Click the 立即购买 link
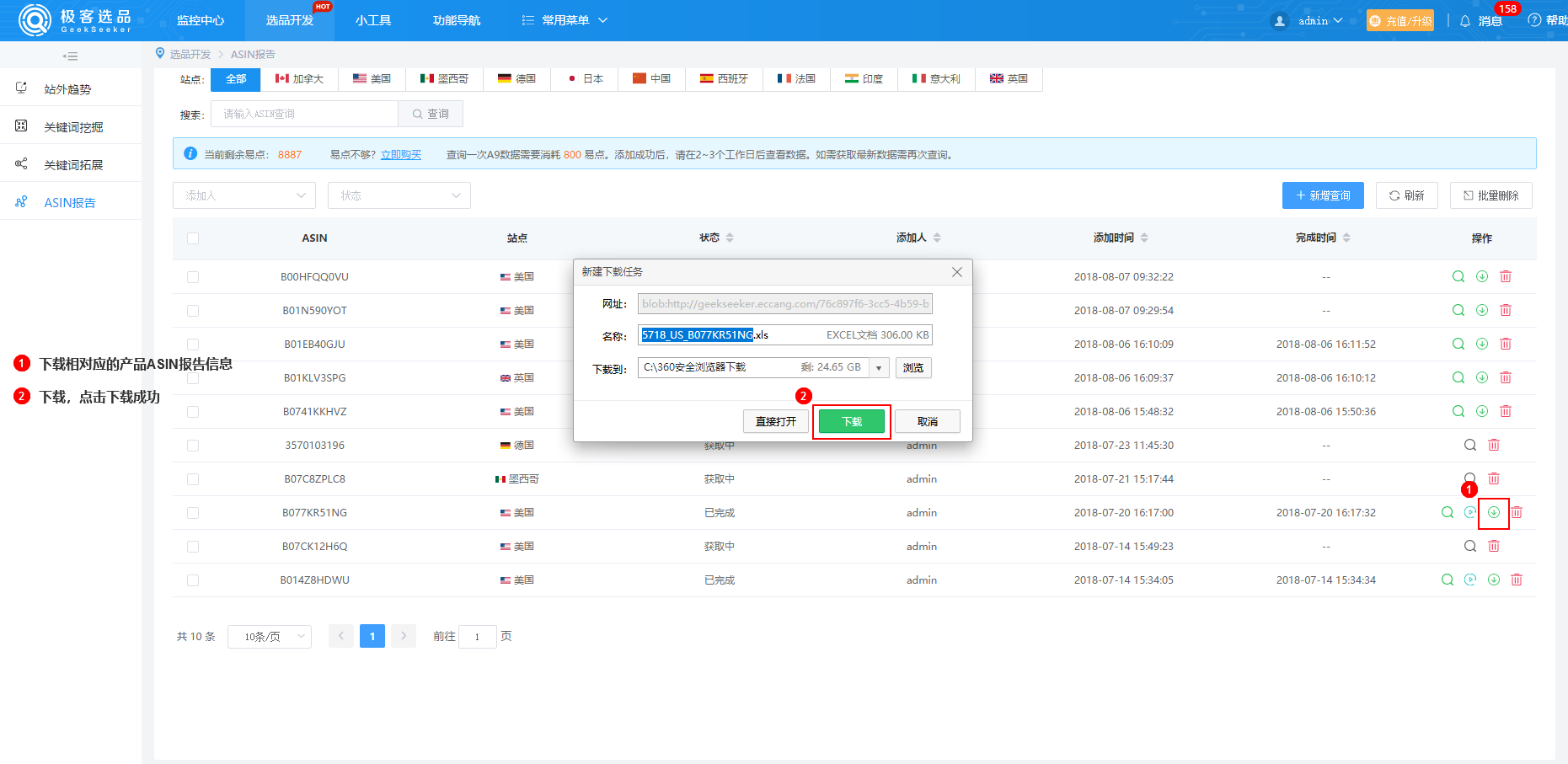The width and height of the screenshot is (1568, 764). pyautogui.click(x=401, y=155)
